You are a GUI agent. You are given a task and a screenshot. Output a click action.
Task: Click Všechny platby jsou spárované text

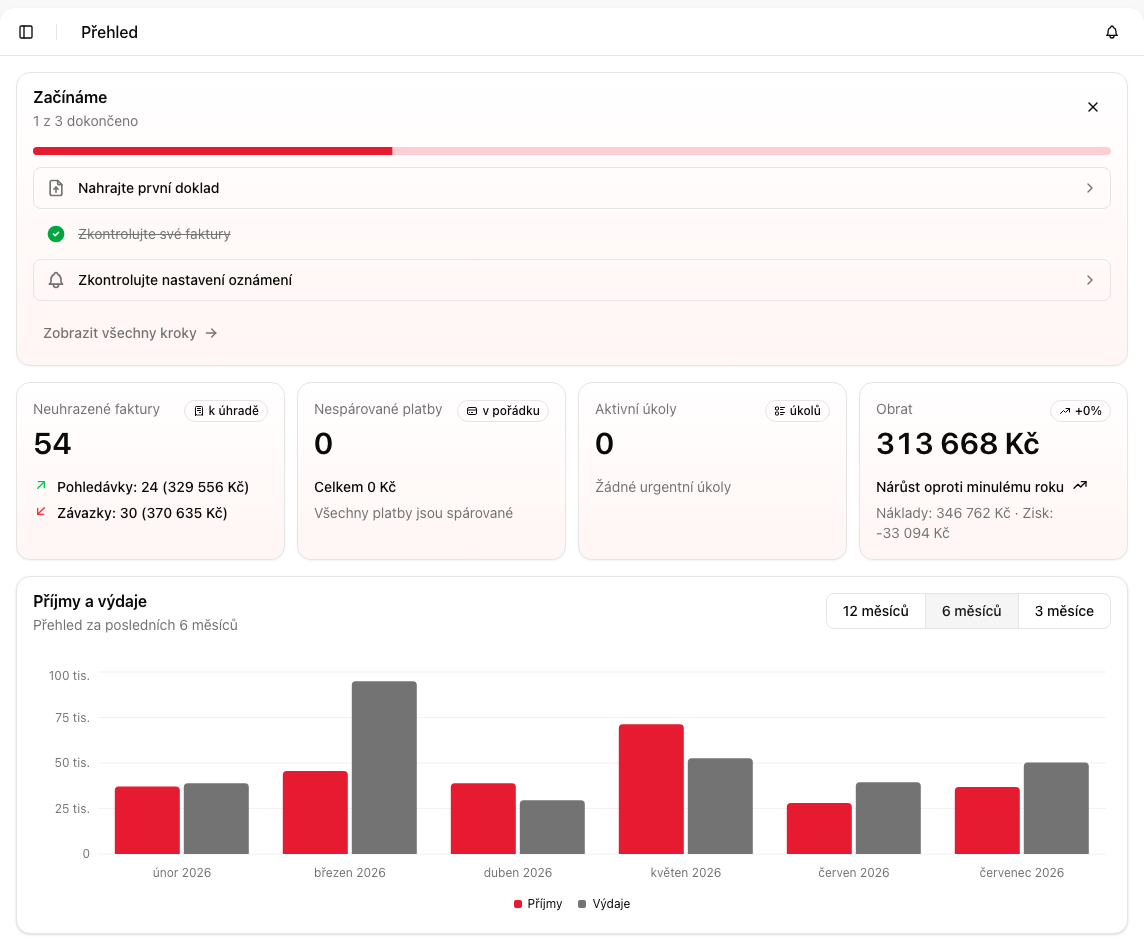(x=413, y=513)
